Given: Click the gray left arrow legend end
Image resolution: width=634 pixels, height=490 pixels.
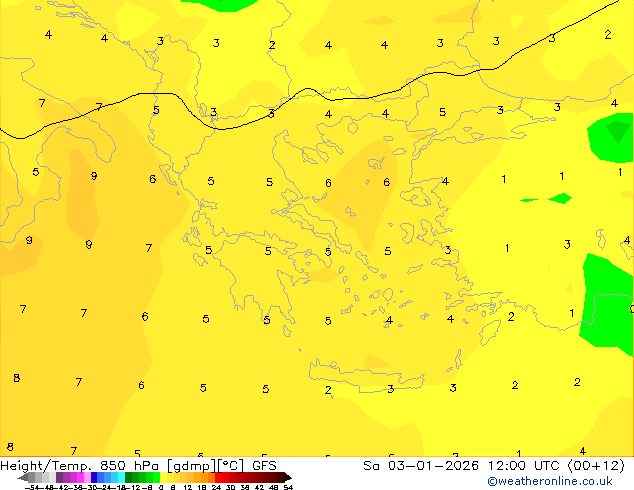Looking at the screenshot, I should 23,478.
